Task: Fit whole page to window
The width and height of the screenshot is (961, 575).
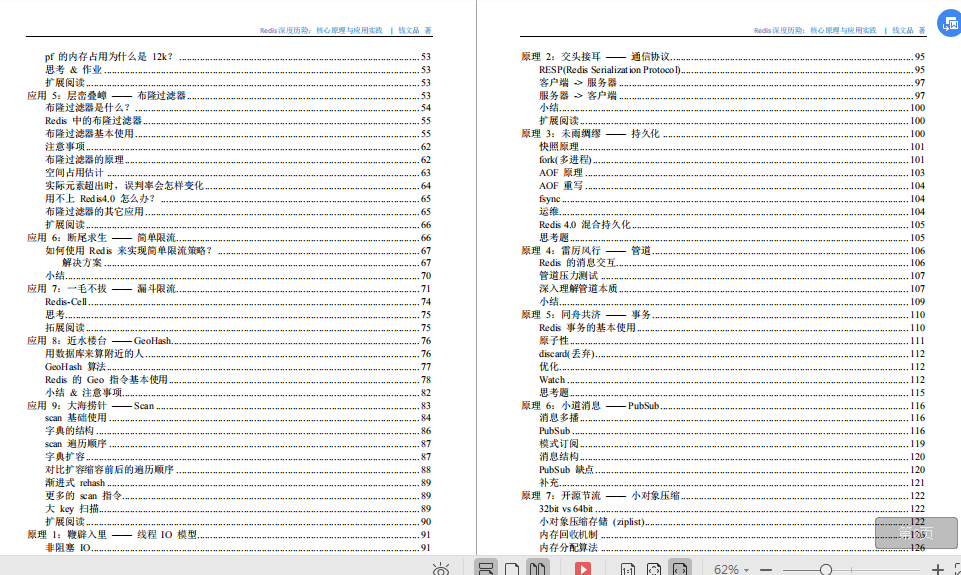Action: 654,569
